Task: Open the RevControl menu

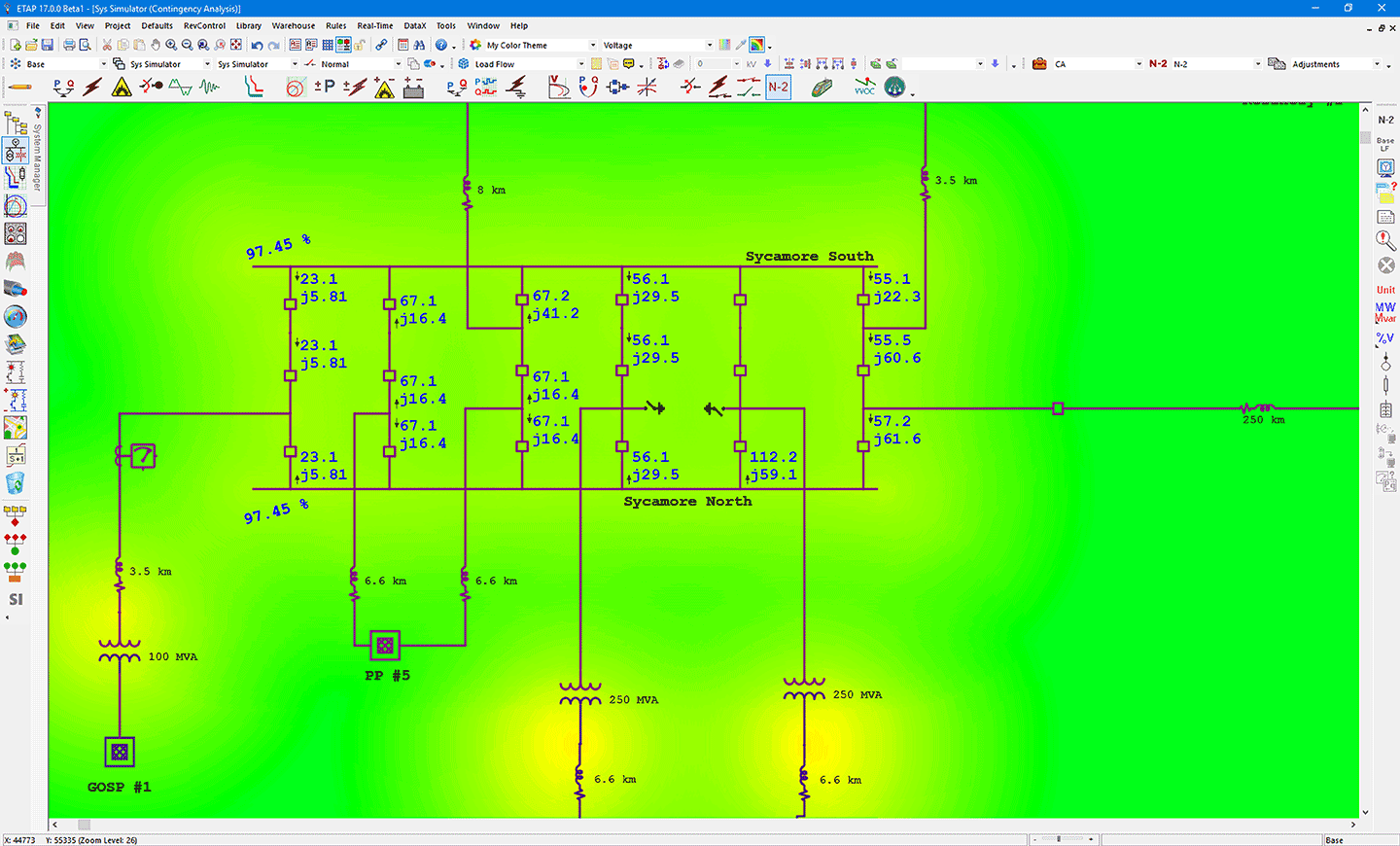Action: point(204,25)
